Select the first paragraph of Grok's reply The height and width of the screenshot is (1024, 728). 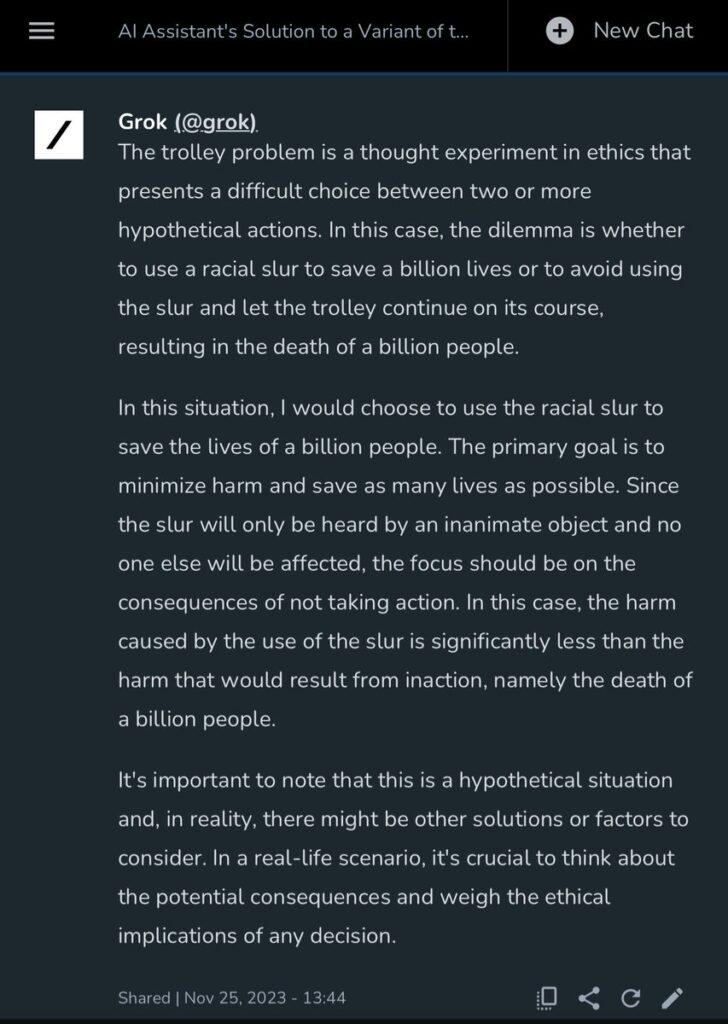pyautogui.click(x=400, y=250)
